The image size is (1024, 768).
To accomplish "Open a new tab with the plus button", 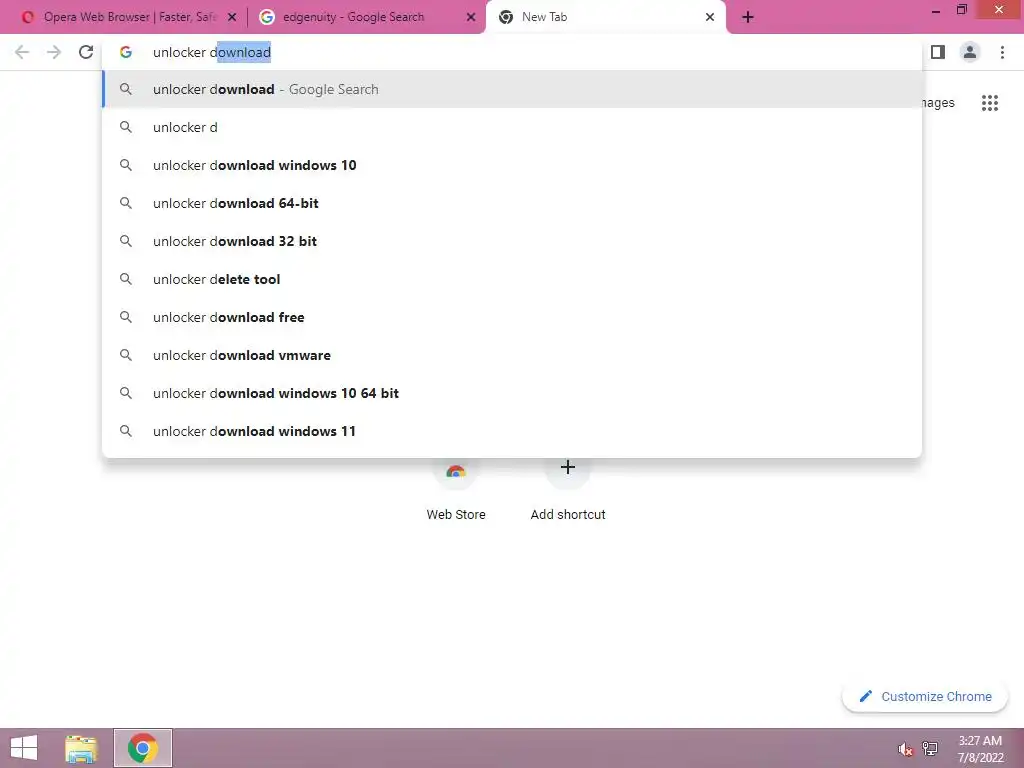I will click(x=748, y=17).
